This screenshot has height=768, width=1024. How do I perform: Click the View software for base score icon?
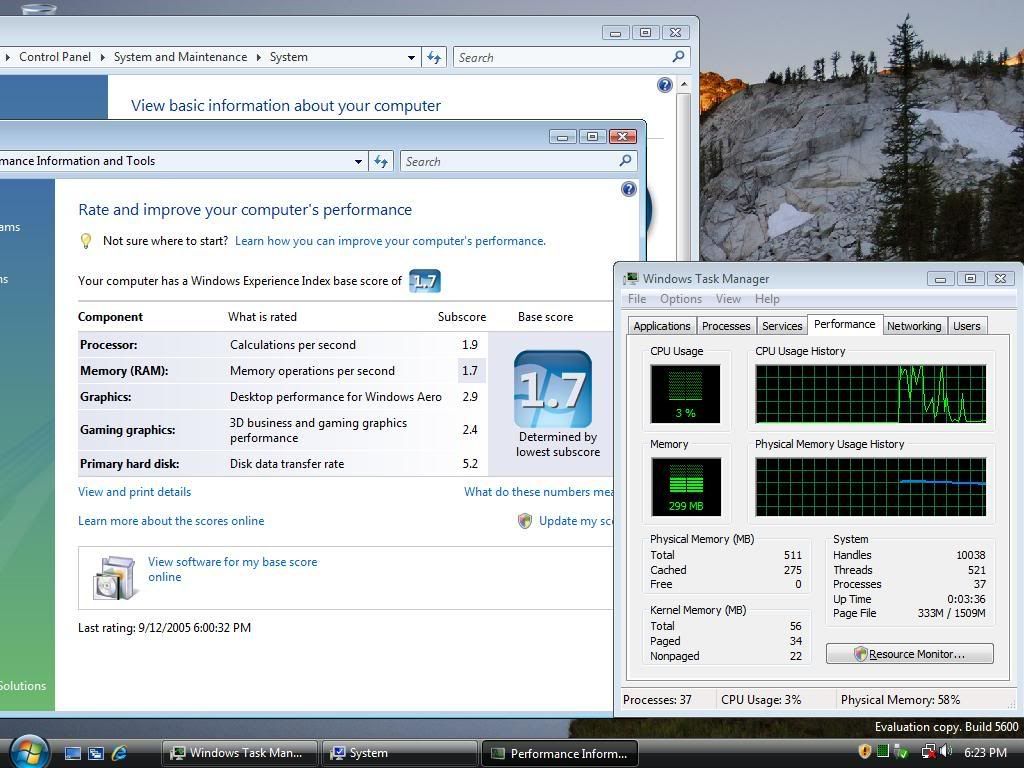(114, 577)
